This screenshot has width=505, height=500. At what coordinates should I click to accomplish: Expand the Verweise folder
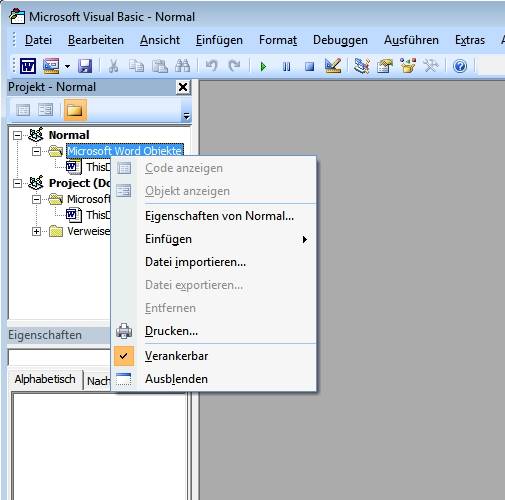tap(36, 231)
